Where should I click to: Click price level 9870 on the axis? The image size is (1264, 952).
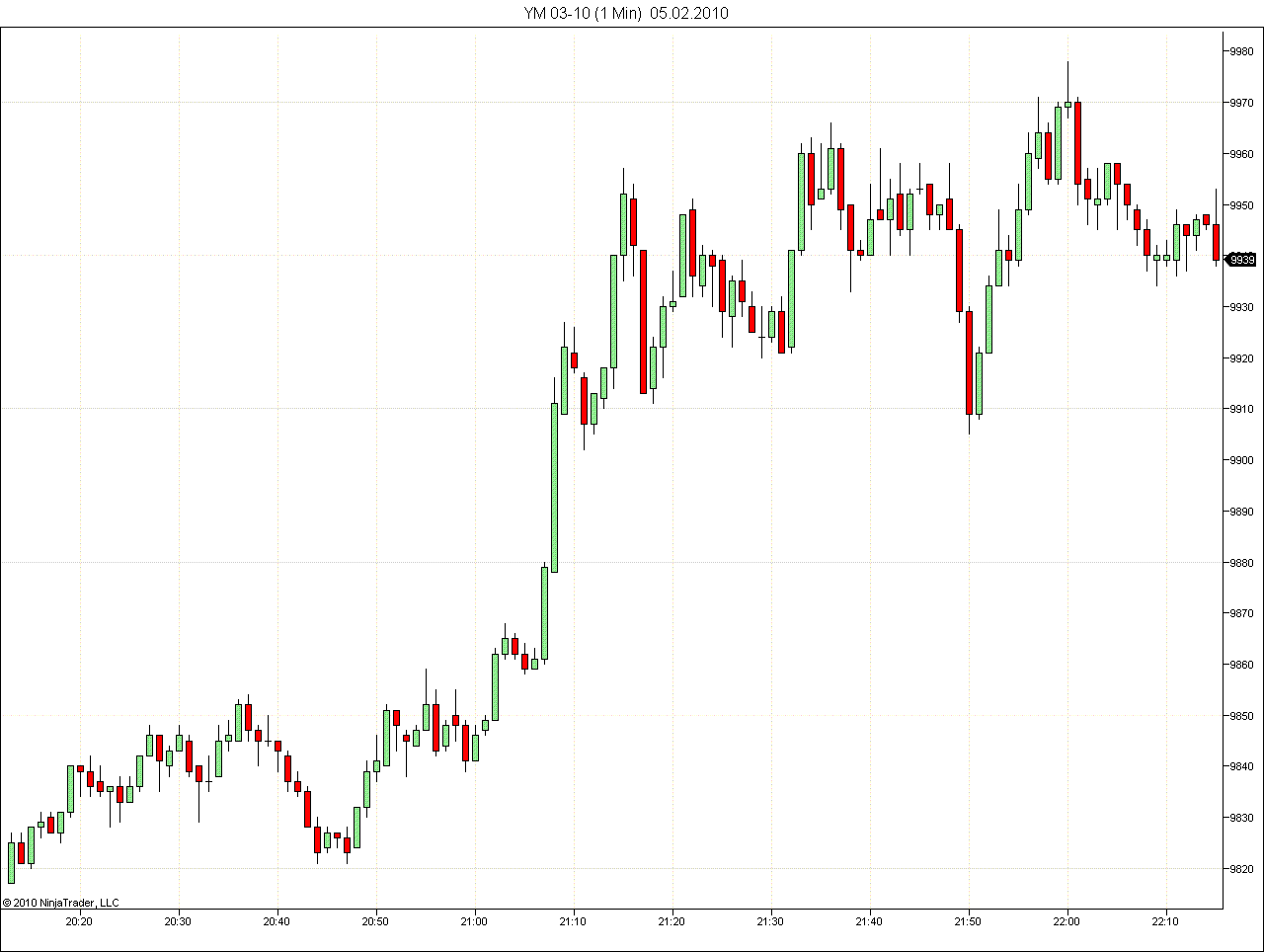click(x=1240, y=613)
